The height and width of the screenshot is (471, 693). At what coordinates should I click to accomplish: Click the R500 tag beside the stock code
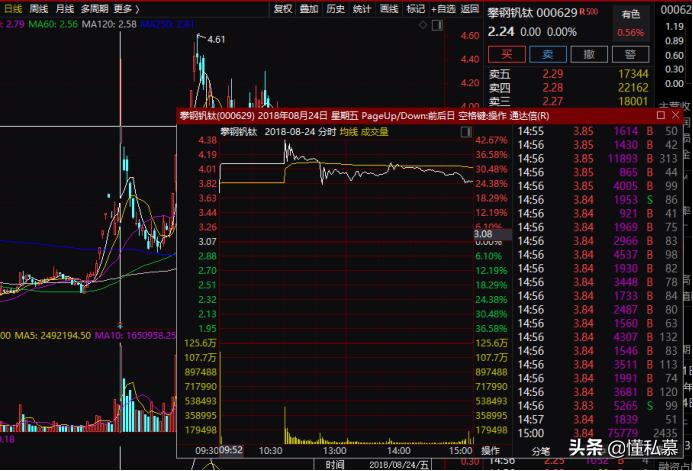tap(589, 11)
